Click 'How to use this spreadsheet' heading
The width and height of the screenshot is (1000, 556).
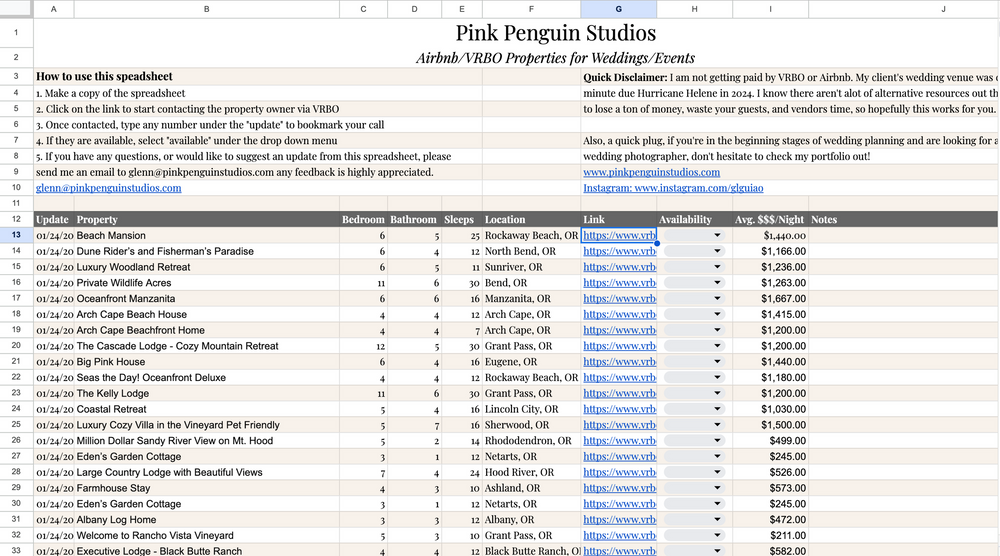pos(104,77)
